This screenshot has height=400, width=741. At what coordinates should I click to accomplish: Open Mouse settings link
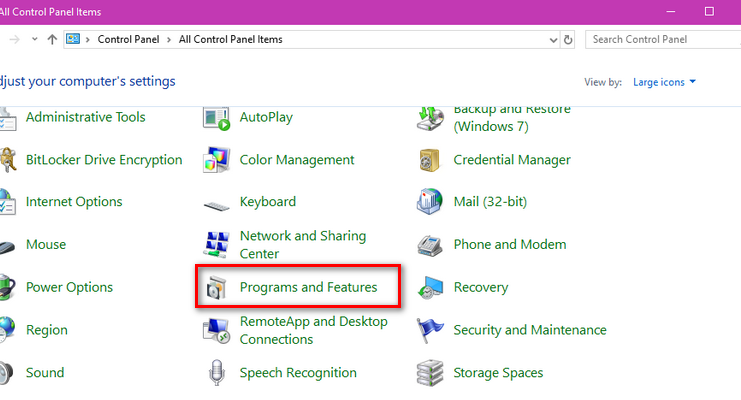click(46, 244)
